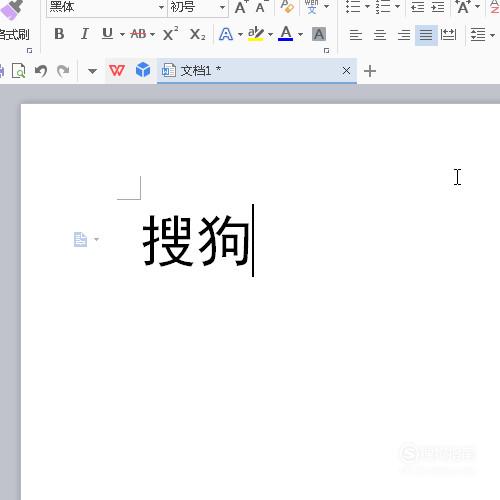Toggle superscript X² formatting
The image size is (500, 500).
click(170, 34)
